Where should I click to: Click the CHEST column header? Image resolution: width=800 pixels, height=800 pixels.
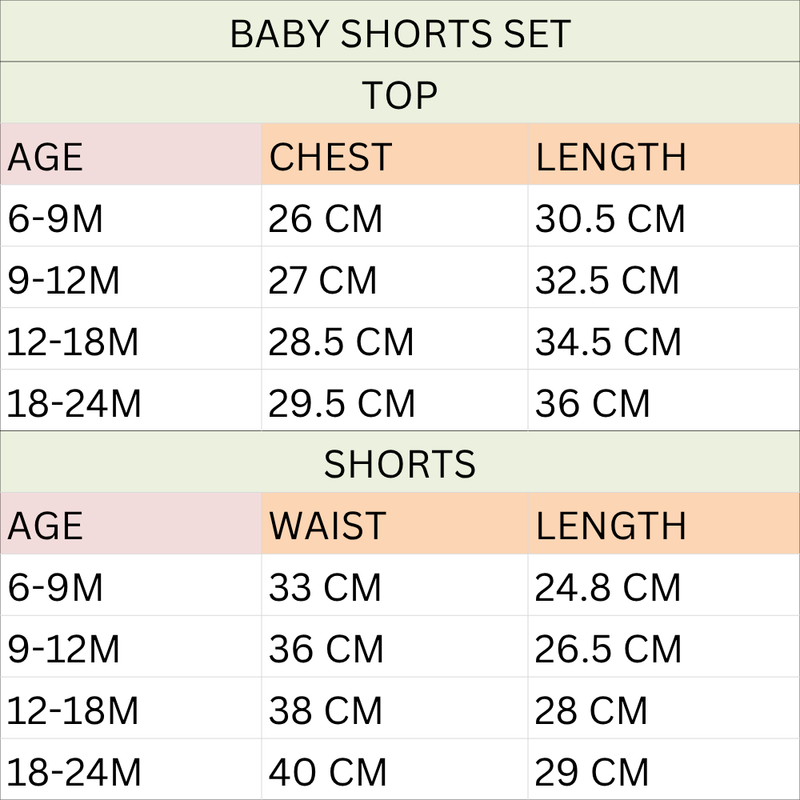pos(395,154)
